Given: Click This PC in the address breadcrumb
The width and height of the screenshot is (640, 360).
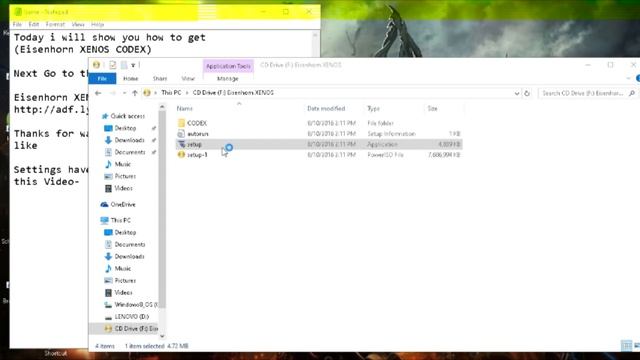Looking at the screenshot, I should 171,93.
